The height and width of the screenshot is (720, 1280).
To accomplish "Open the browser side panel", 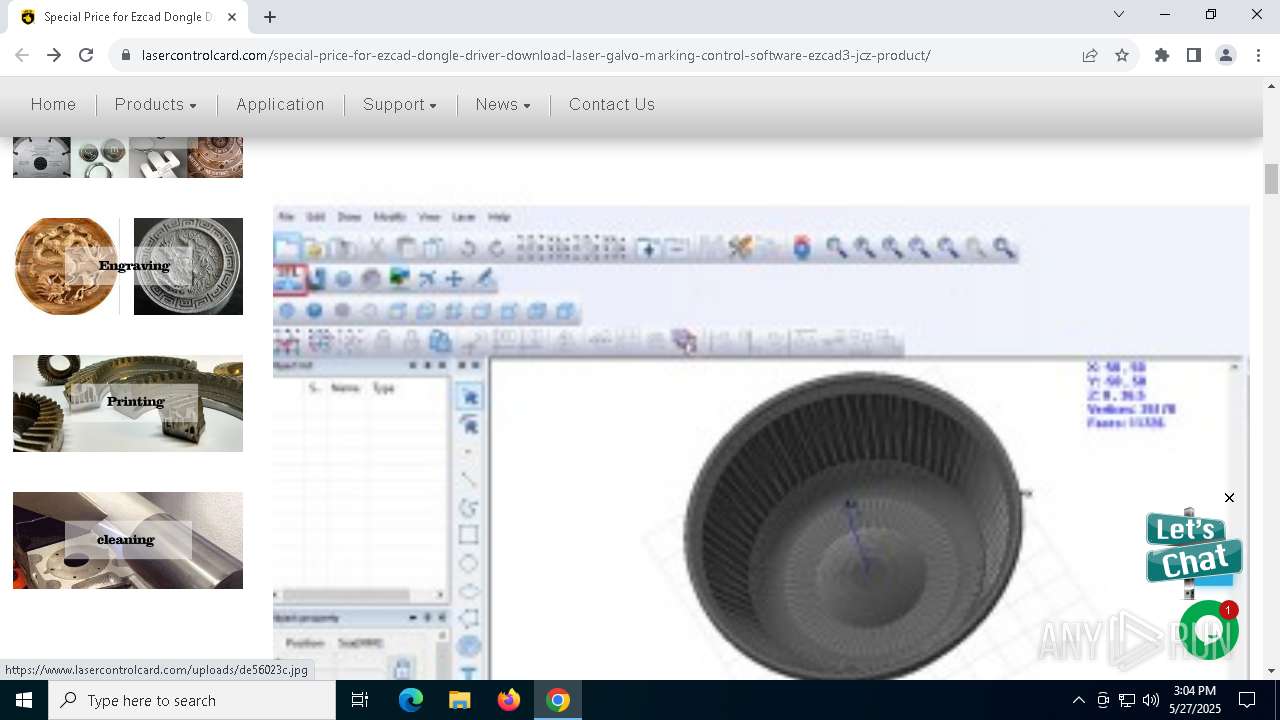I will [x=1194, y=55].
